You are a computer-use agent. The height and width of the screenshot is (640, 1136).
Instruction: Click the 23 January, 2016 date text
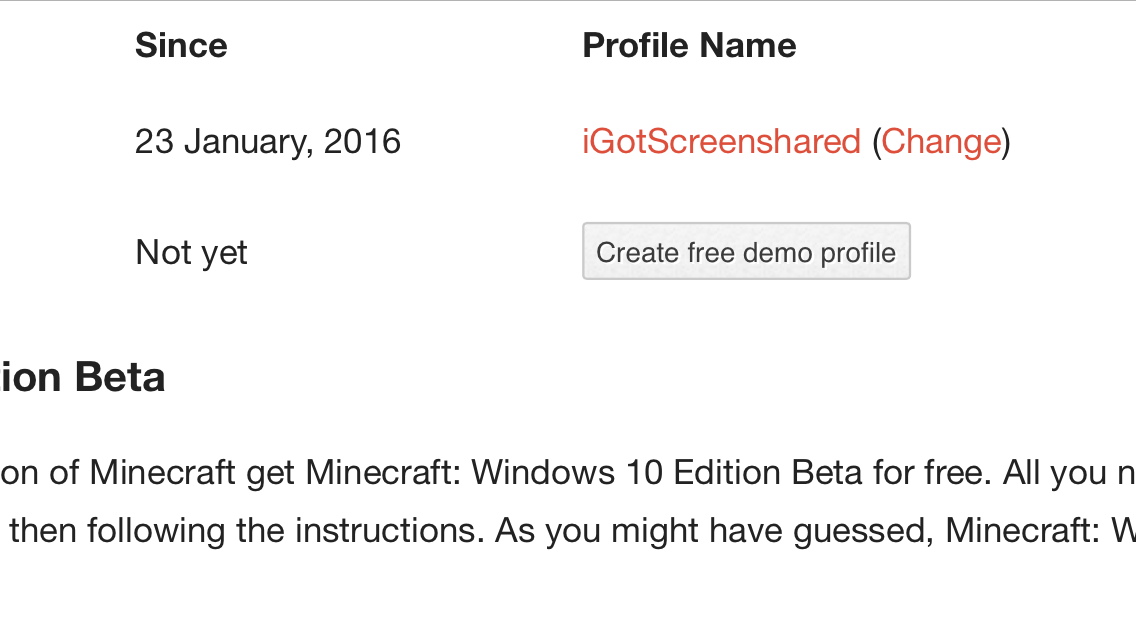coord(267,141)
